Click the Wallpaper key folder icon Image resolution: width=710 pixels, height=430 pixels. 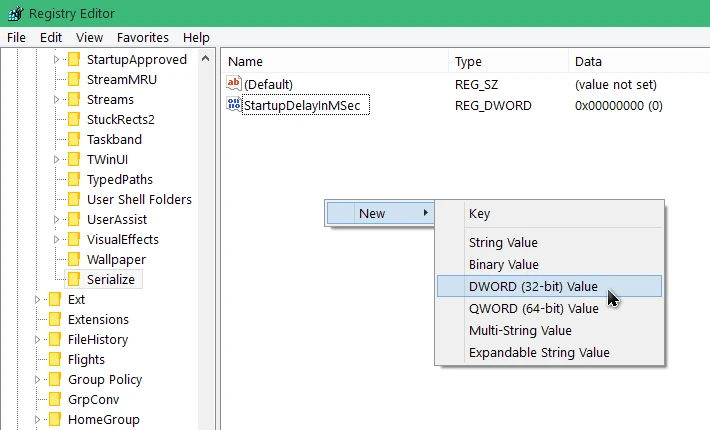[x=74, y=259]
